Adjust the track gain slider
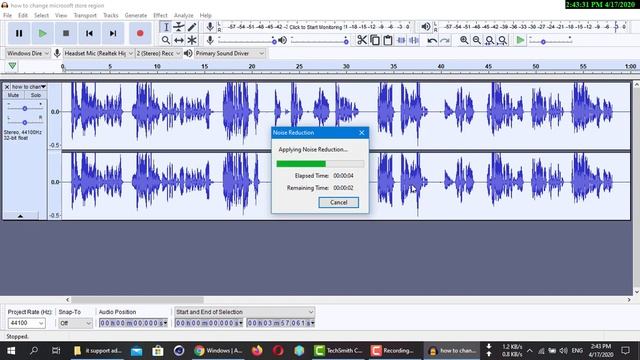The width and height of the screenshot is (640, 360). pyautogui.click(x=24, y=108)
